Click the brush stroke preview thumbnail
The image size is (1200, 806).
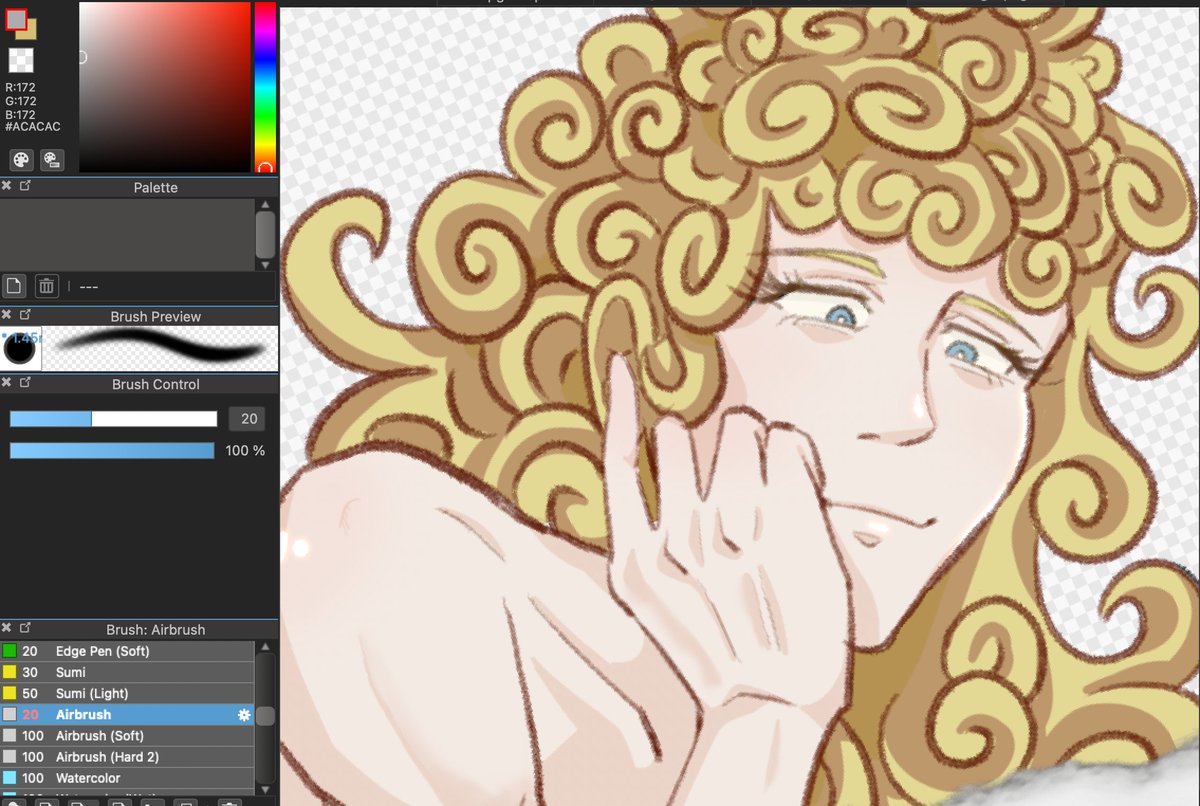click(159, 349)
